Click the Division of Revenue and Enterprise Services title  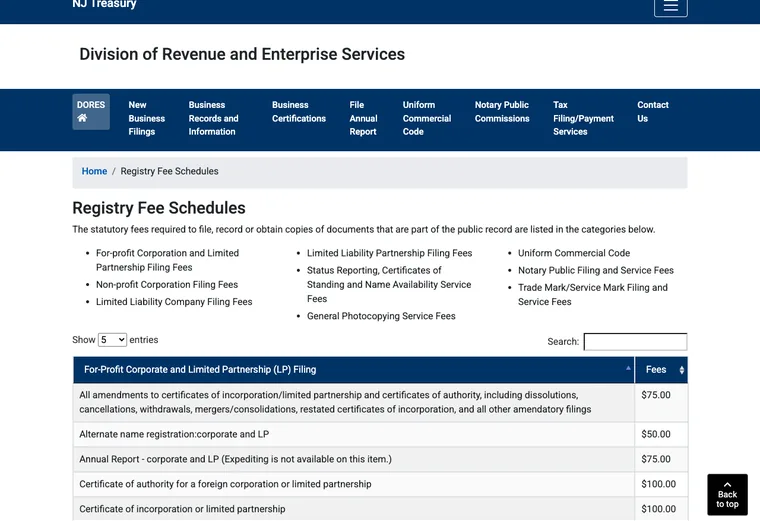[x=242, y=54]
